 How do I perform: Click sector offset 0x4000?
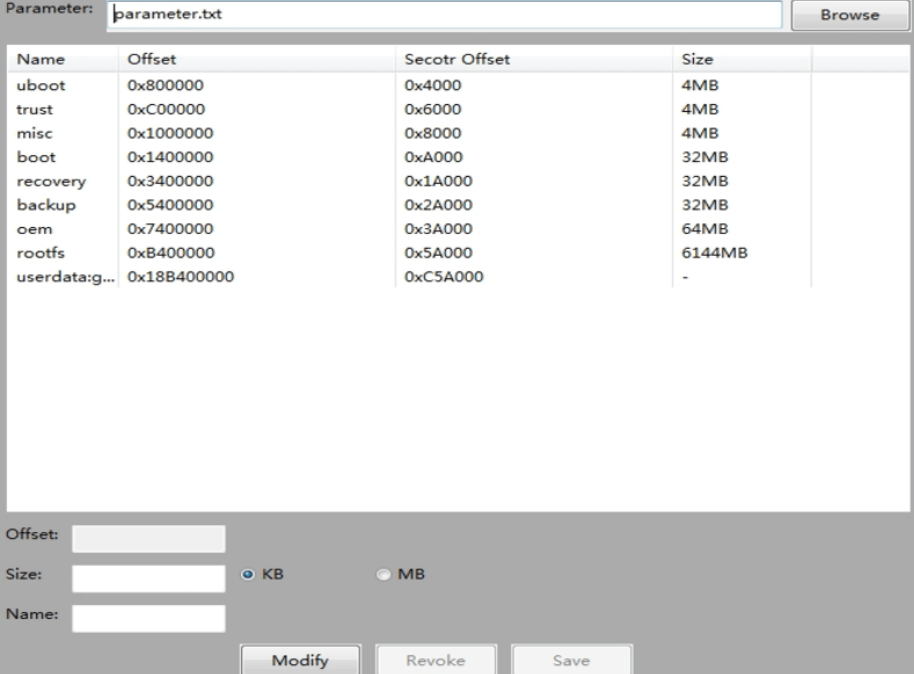[433, 85]
